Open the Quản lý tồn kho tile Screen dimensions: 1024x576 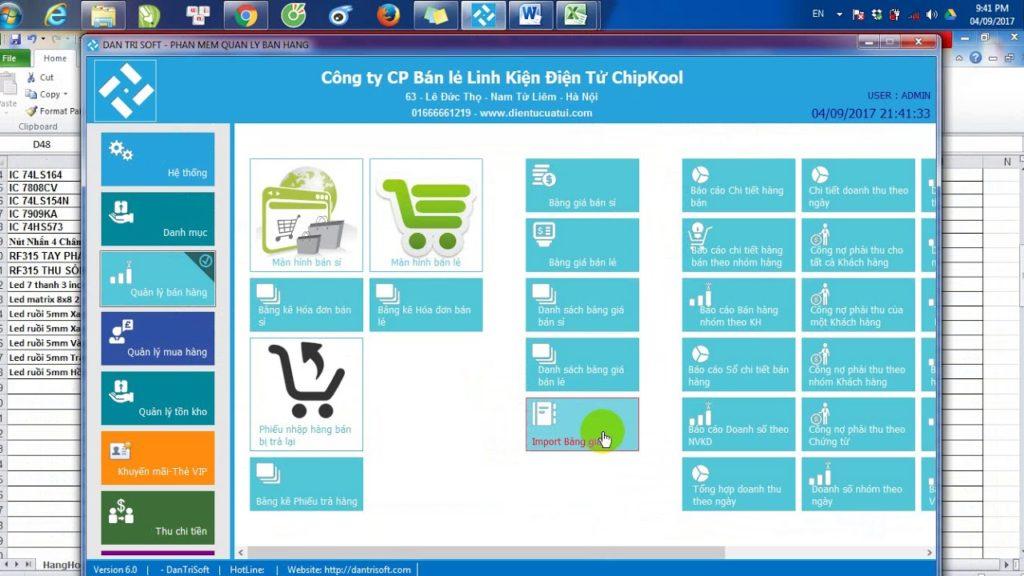point(157,398)
